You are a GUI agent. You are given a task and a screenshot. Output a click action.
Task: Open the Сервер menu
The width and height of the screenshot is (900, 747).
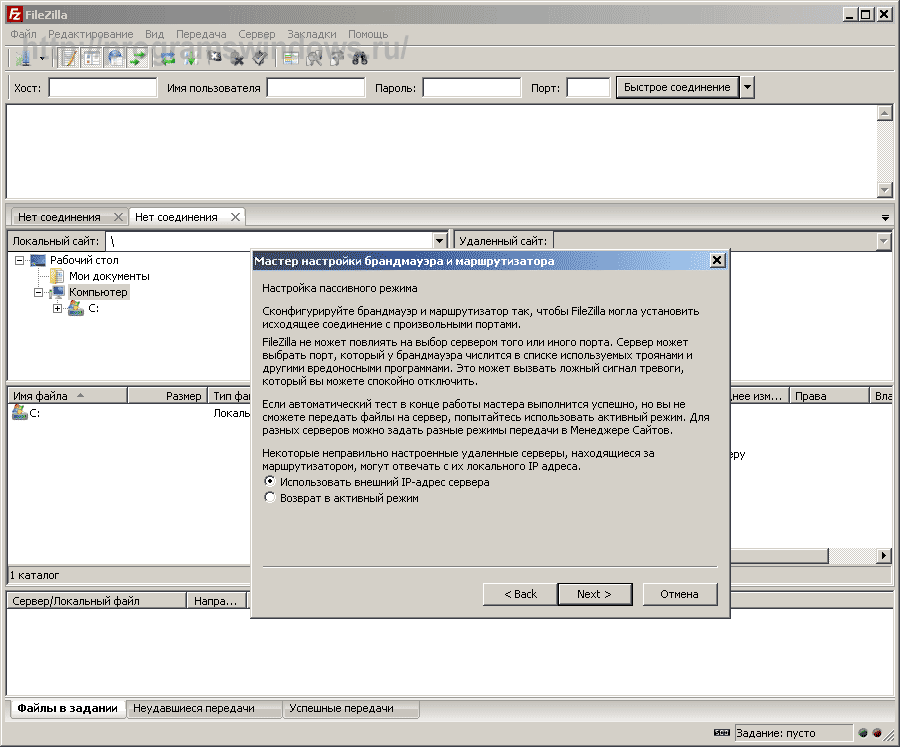257,34
